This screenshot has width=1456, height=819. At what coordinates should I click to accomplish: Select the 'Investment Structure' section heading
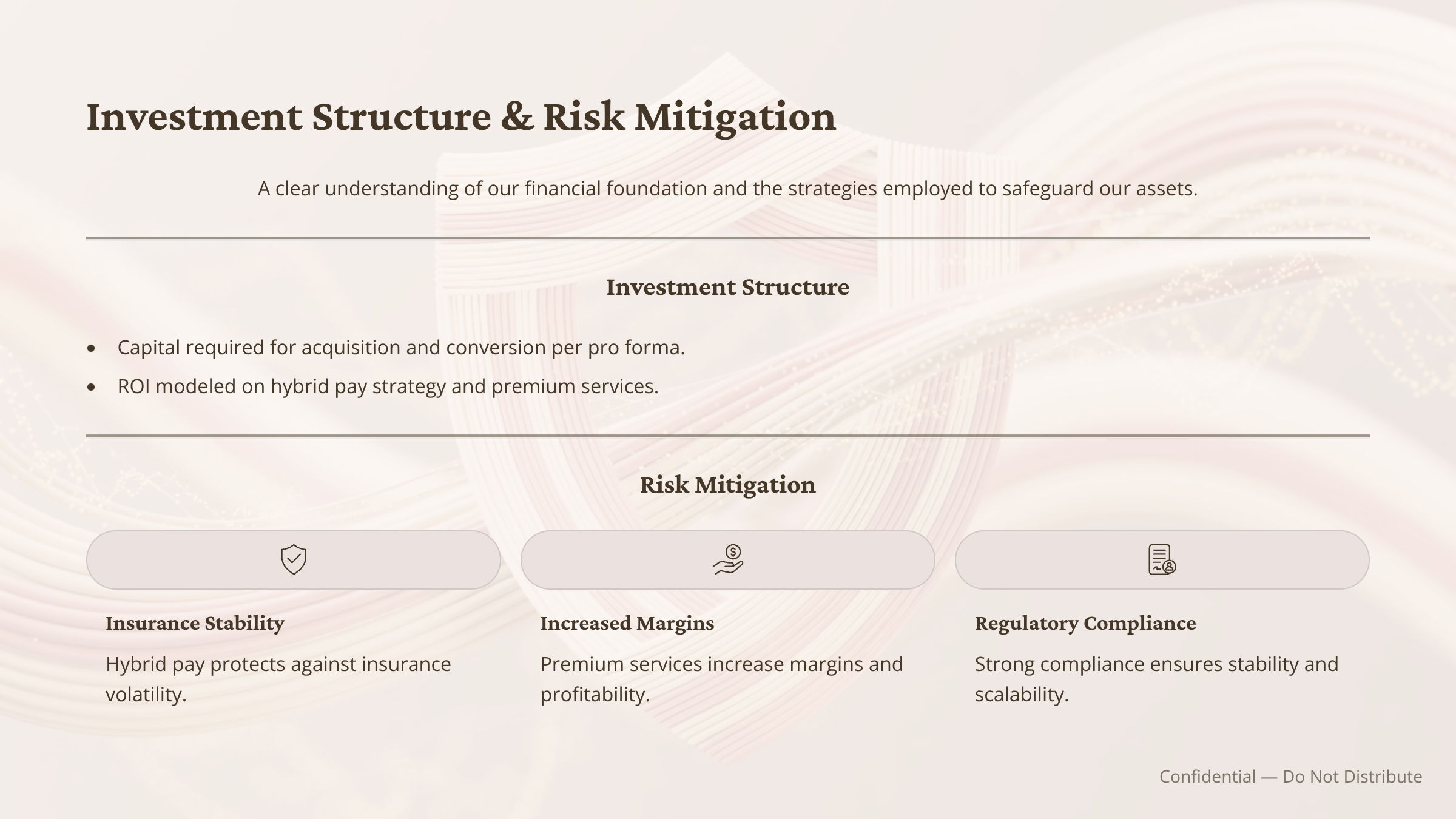tap(727, 287)
